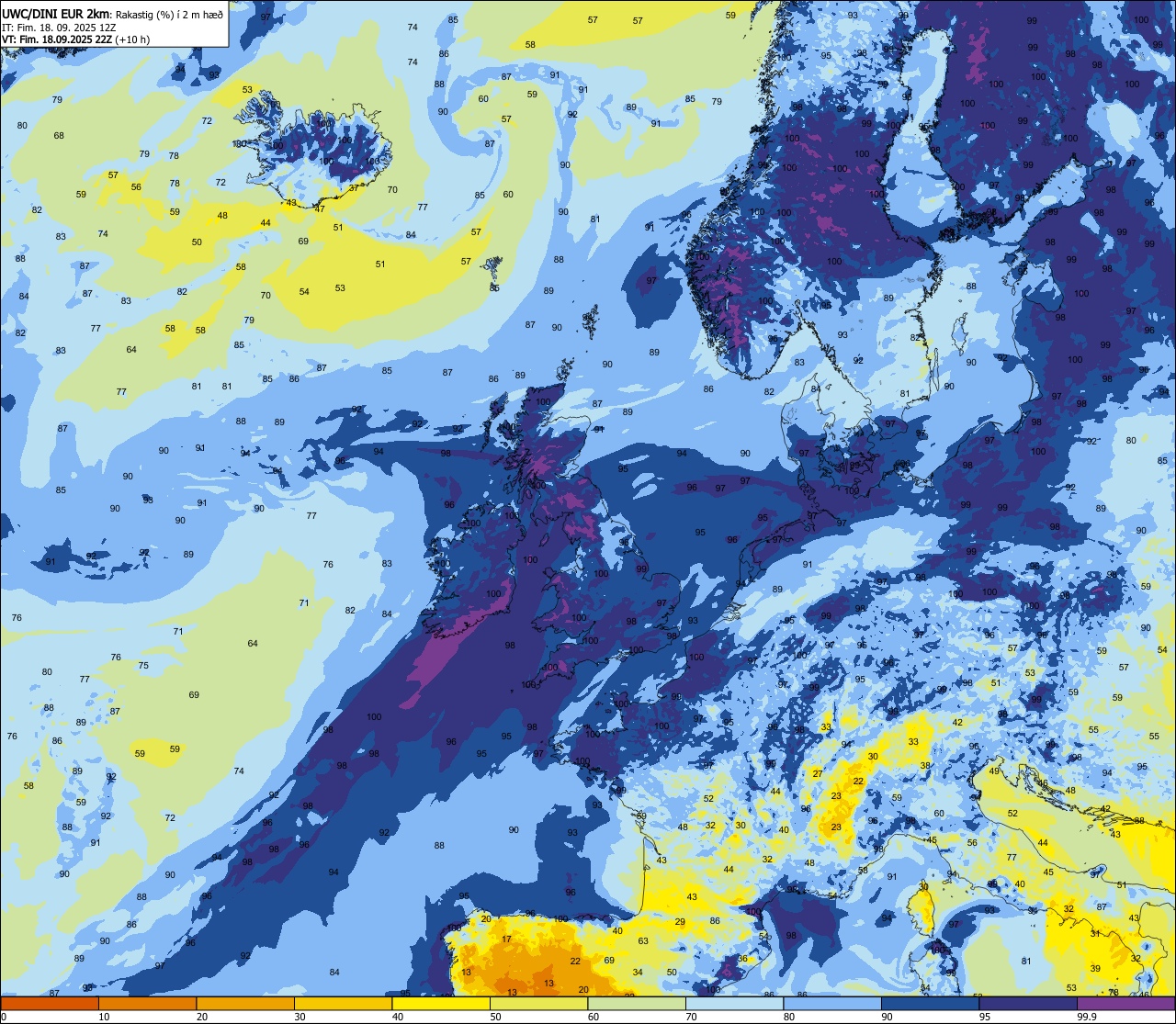
Task: Click the orange 10–20% legend swatch
Action: click(147, 1003)
